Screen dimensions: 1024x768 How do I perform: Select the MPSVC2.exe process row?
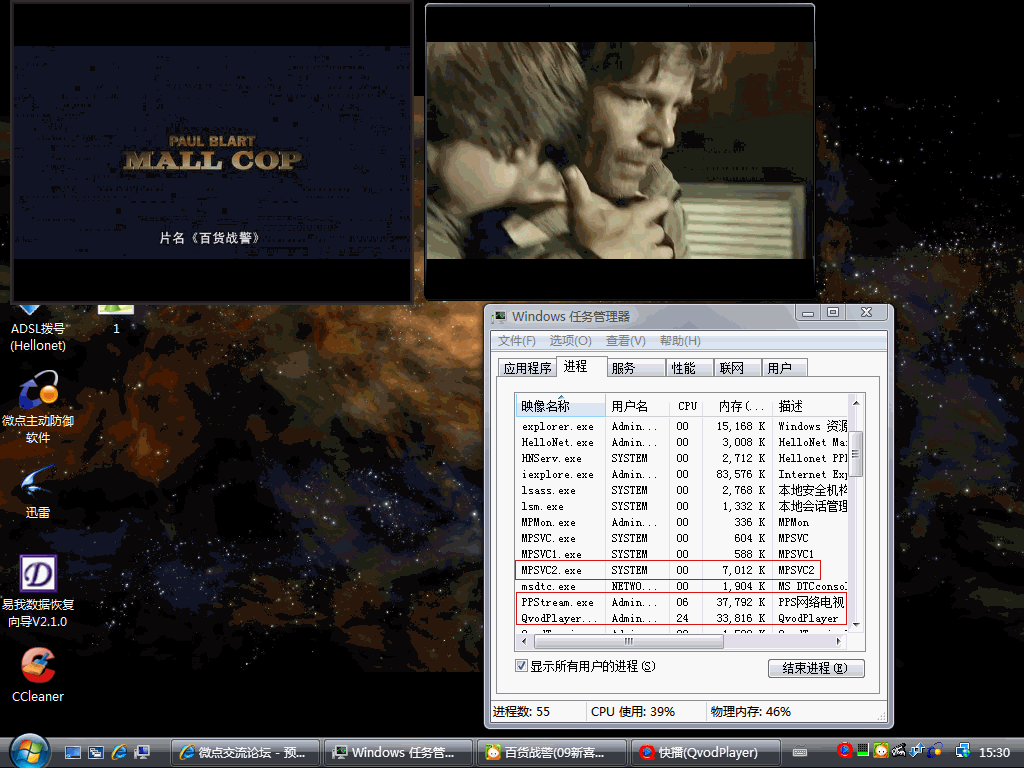(x=681, y=570)
